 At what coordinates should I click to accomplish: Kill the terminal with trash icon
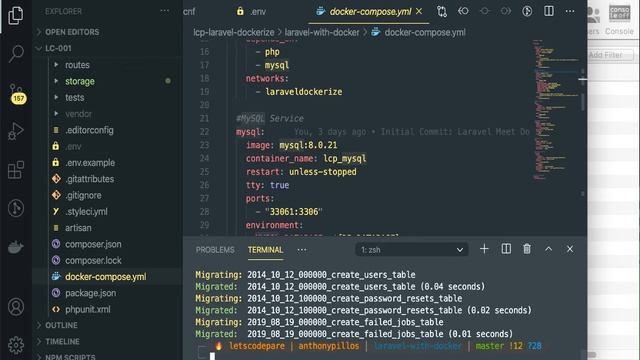527,249
